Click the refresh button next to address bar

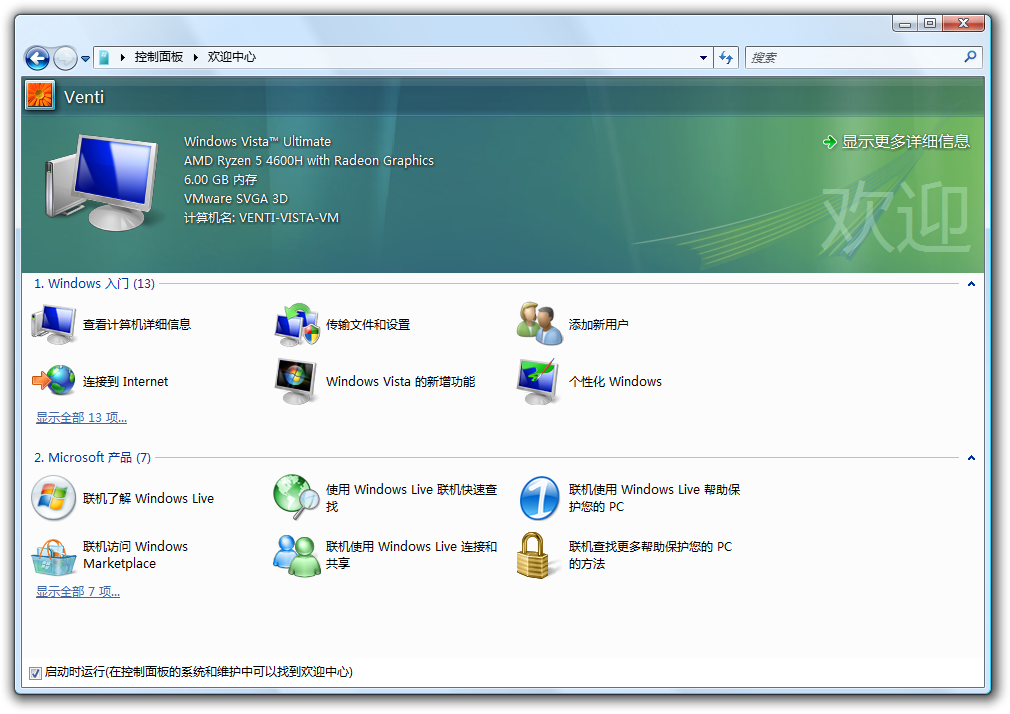tap(726, 57)
